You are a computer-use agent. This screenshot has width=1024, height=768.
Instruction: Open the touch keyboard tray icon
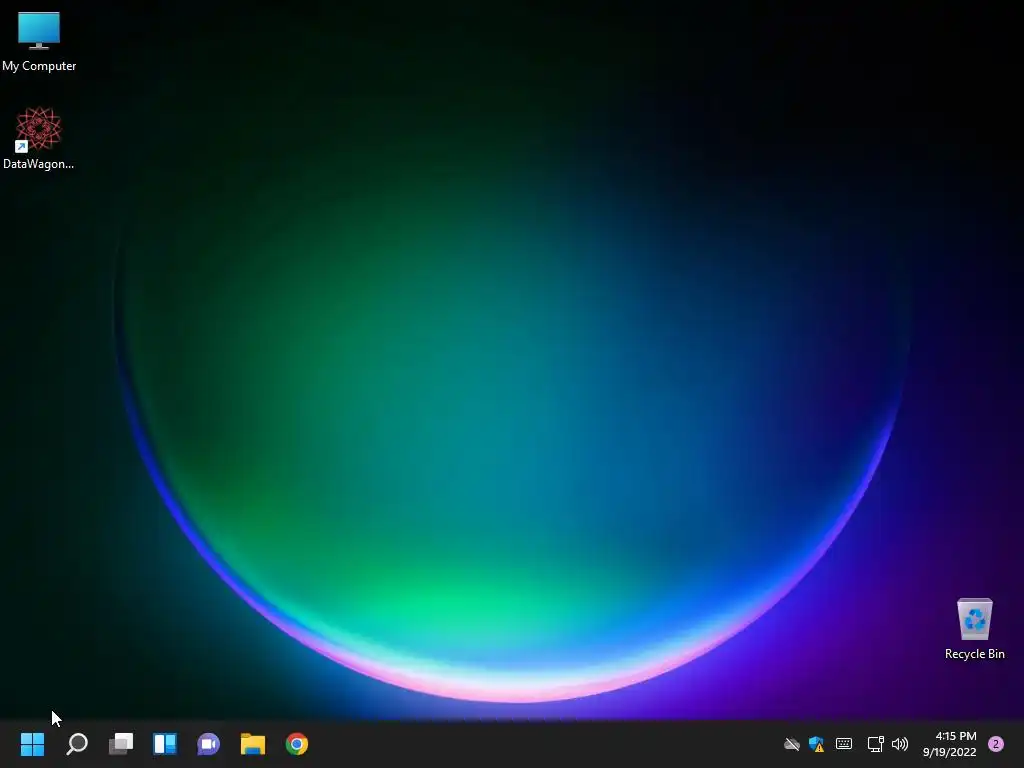coord(844,744)
